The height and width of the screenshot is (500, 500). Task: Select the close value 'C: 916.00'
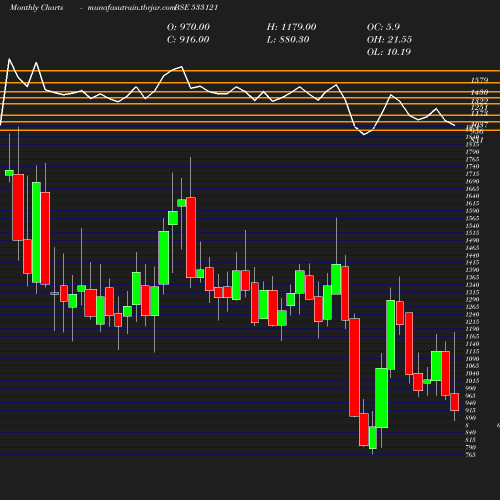pos(188,39)
